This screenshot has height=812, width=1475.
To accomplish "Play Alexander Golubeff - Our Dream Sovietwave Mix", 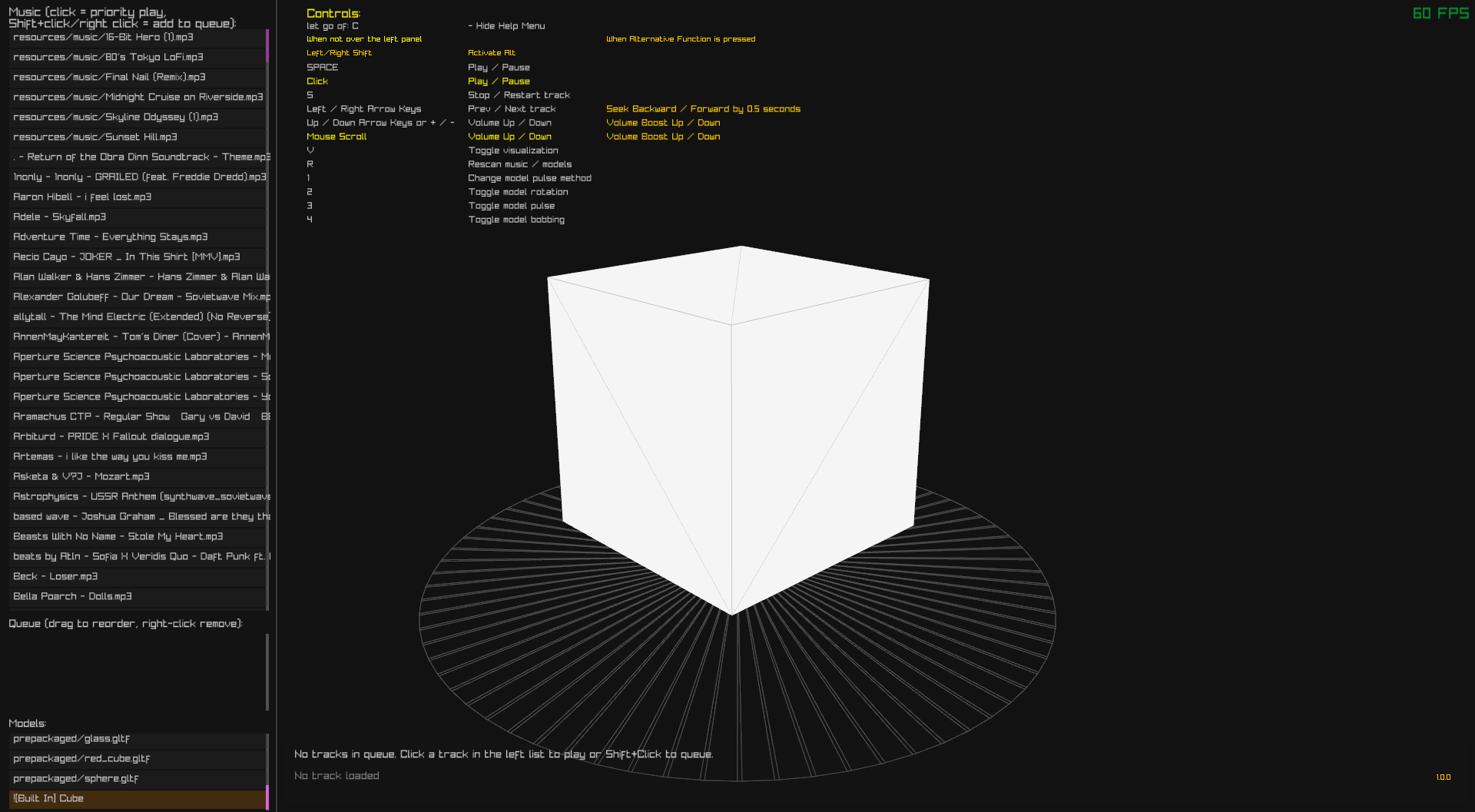I will 137,297.
